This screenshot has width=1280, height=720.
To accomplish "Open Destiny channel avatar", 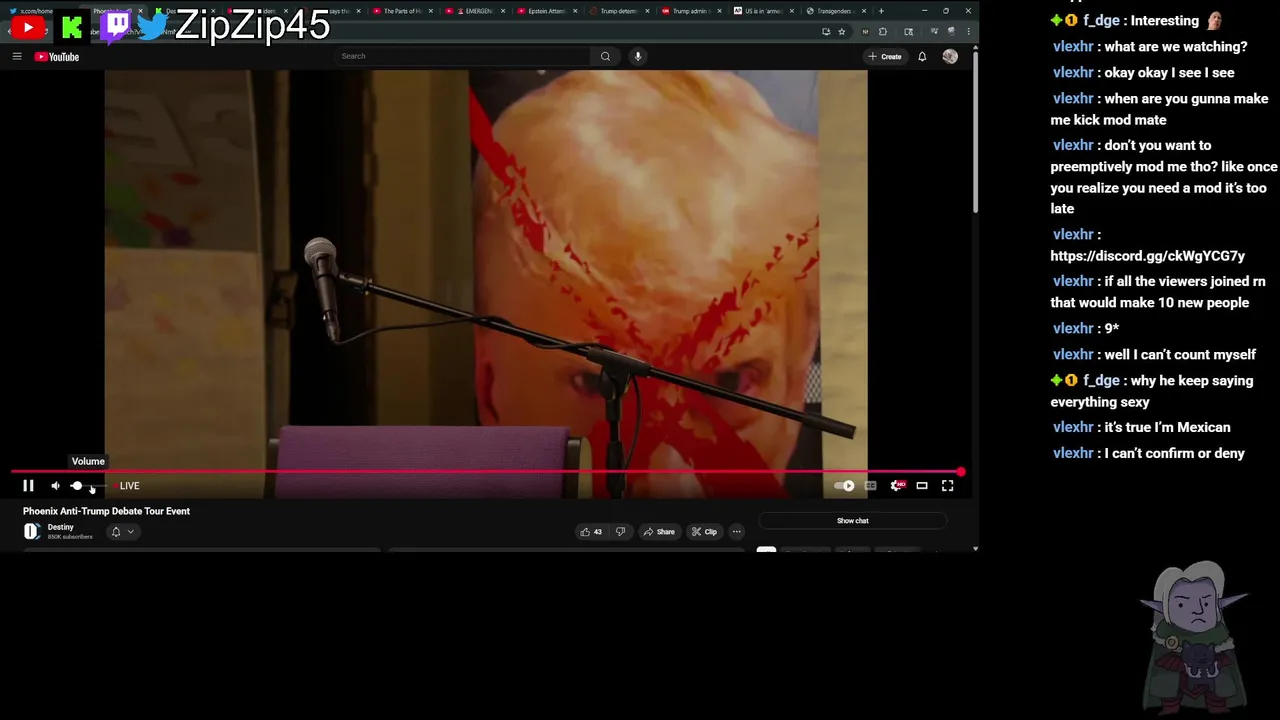I will (32, 532).
